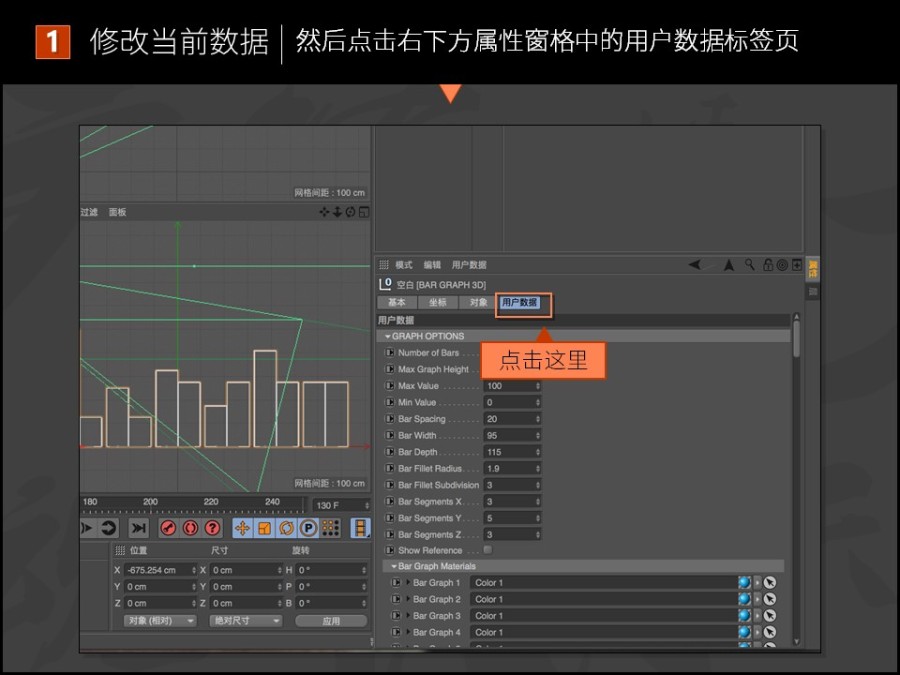Image resolution: width=900 pixels, height=675 pixels.
Task: Toggle the parameter keyframing P icon
Action: [309, 528]
